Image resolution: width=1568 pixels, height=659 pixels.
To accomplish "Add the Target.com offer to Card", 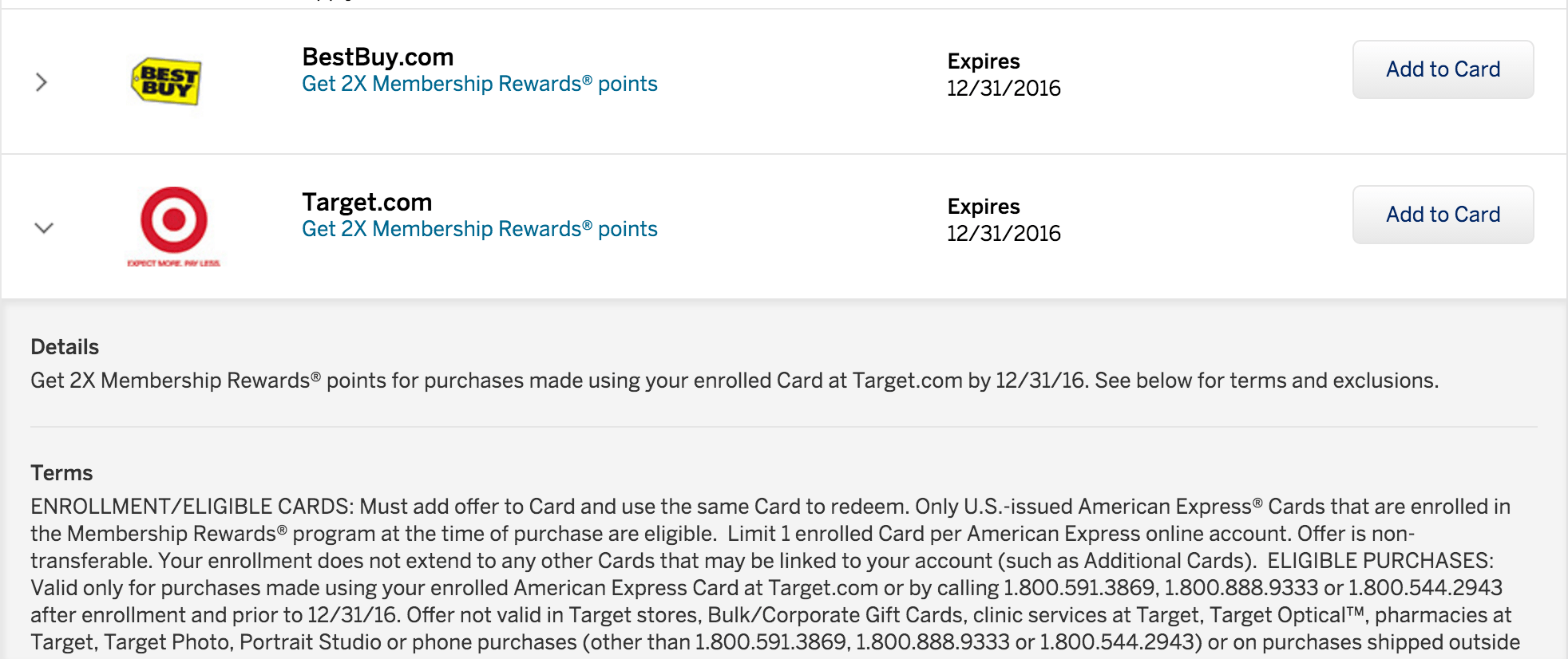I will (x=1443, y=215).
